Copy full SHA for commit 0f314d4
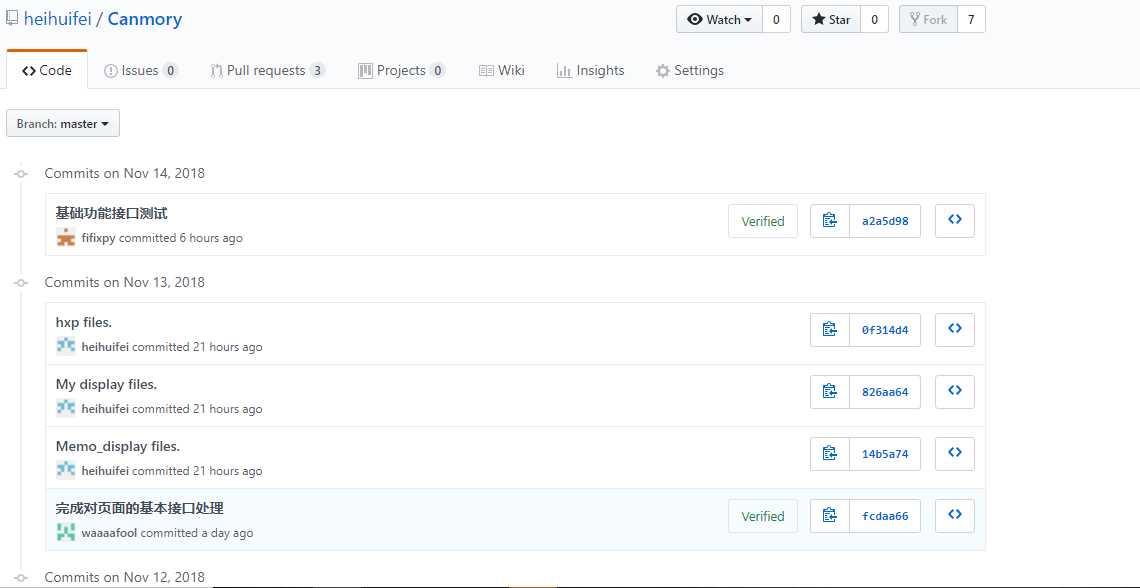1140x588 pixels. pyautogui.click(x=830, y=330)
